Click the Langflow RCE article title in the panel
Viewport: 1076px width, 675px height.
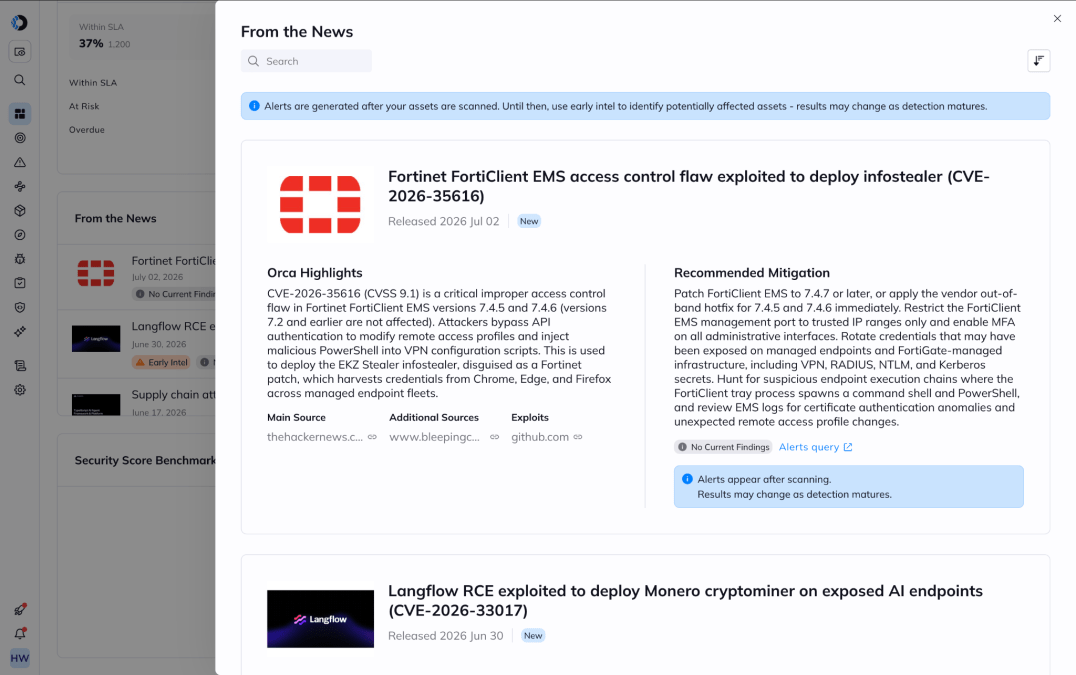(x=685, y=600)
